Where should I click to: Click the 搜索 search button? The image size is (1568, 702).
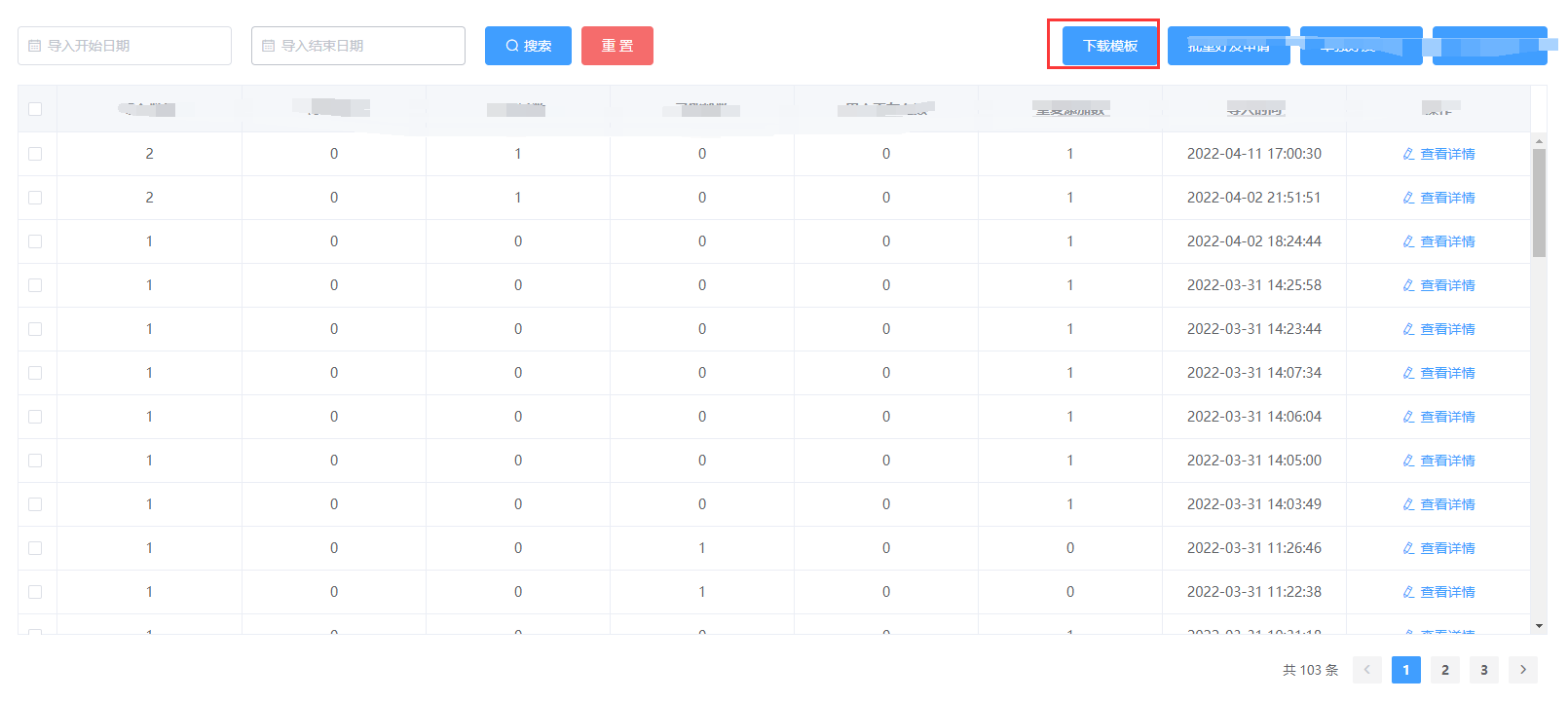click(x=528, y=46)
